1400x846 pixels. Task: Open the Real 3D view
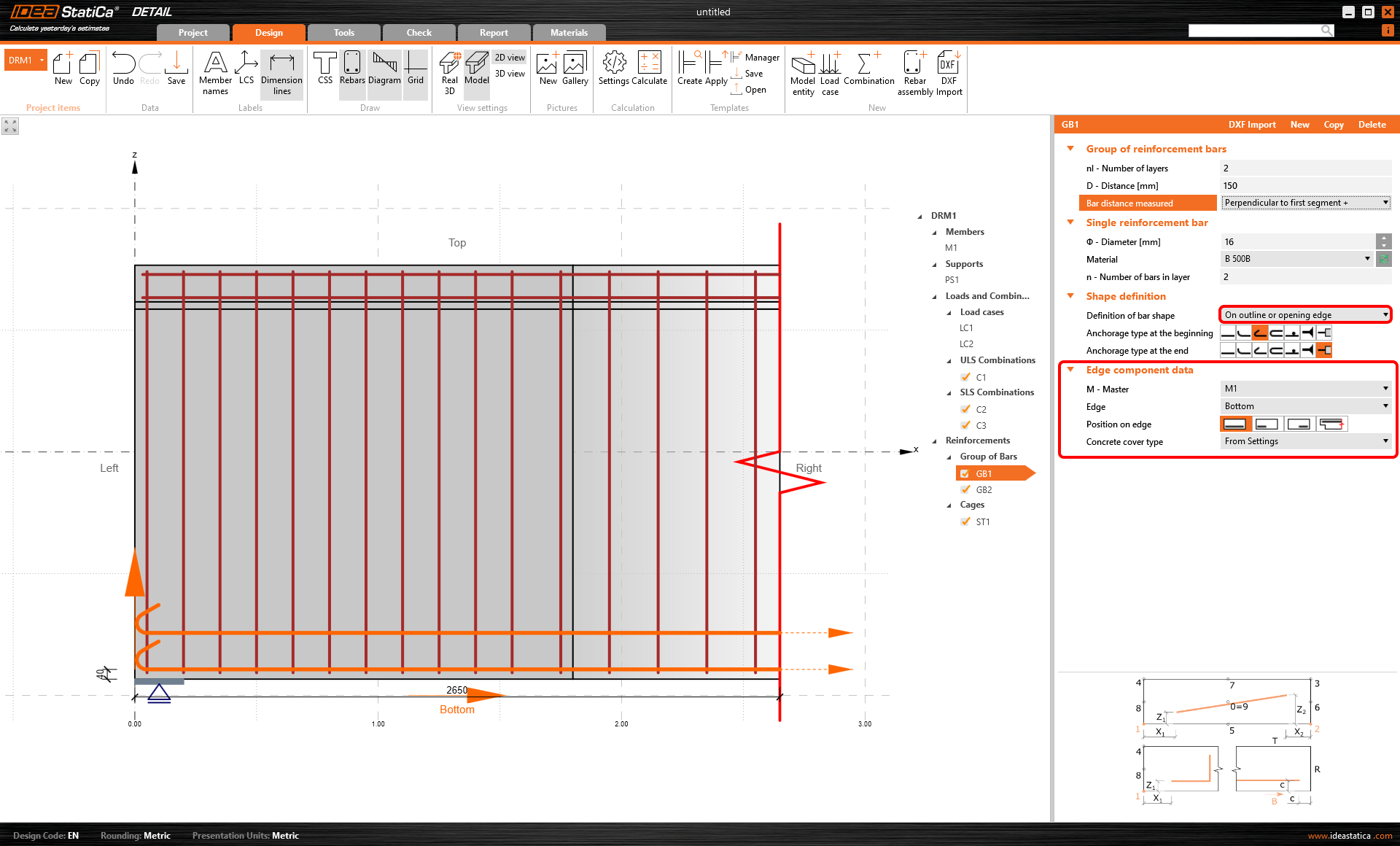(x=449, y=71)
